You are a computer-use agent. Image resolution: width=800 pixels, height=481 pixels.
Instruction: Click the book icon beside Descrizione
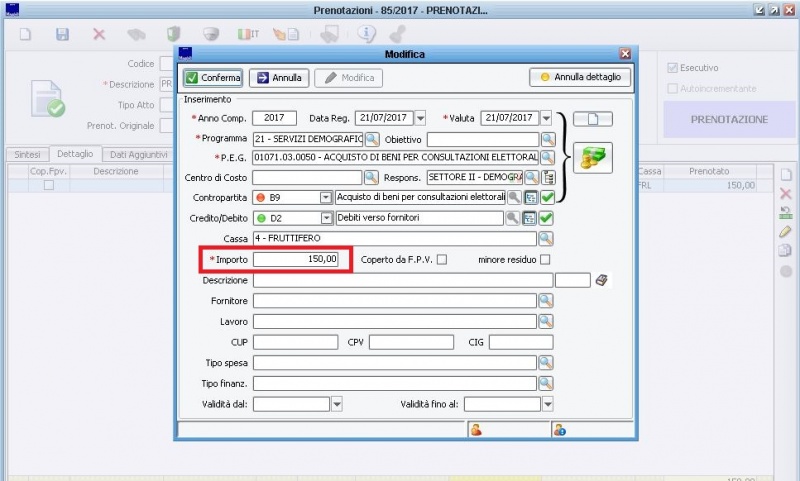coord(602,280)
